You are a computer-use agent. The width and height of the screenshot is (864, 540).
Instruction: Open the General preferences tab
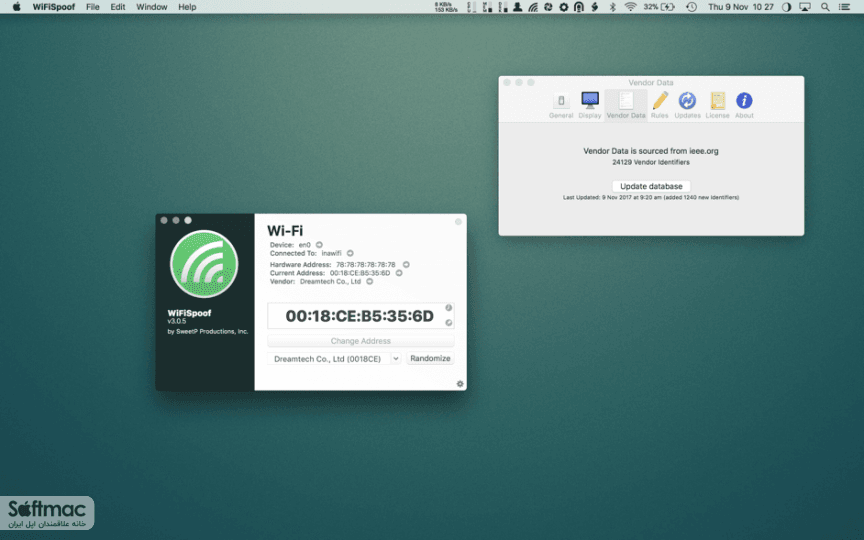[x=561, y=105]
